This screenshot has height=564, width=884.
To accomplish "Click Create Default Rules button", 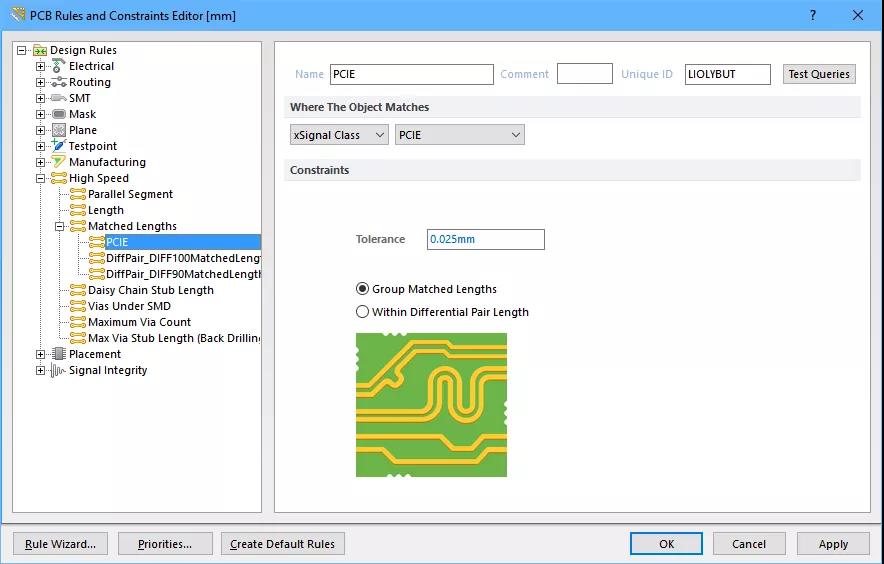I will [282, 544].
